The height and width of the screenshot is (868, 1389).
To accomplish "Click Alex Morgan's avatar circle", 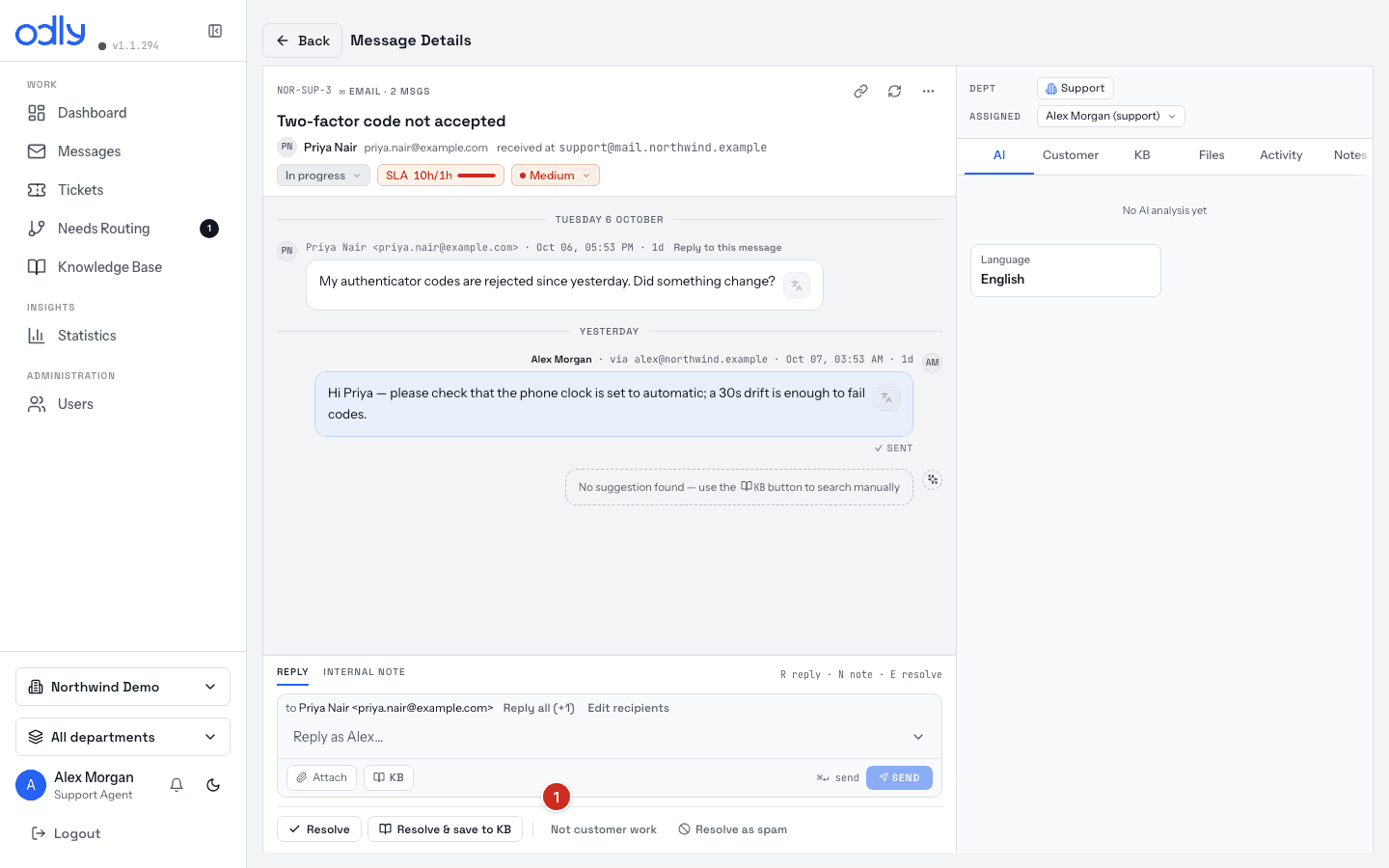I will [x=31, y=785].
